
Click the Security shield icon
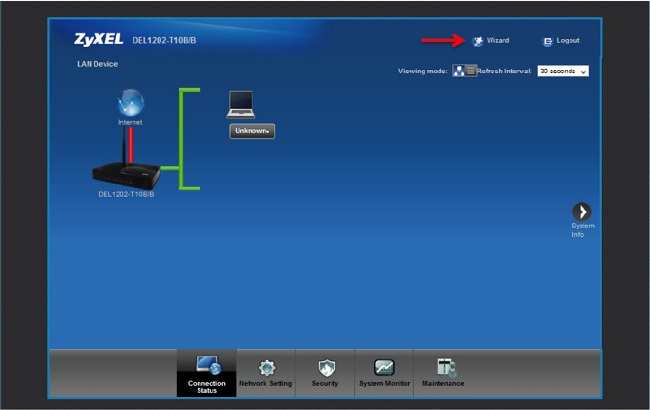pyautogui.click(x=326, y=368)
